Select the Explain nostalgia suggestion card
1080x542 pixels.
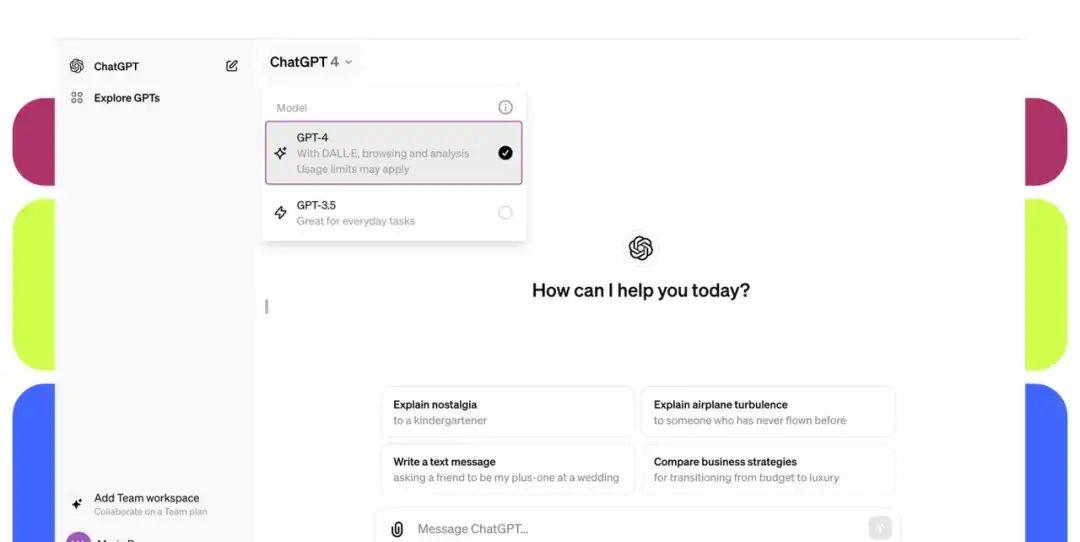pos(507,412)
